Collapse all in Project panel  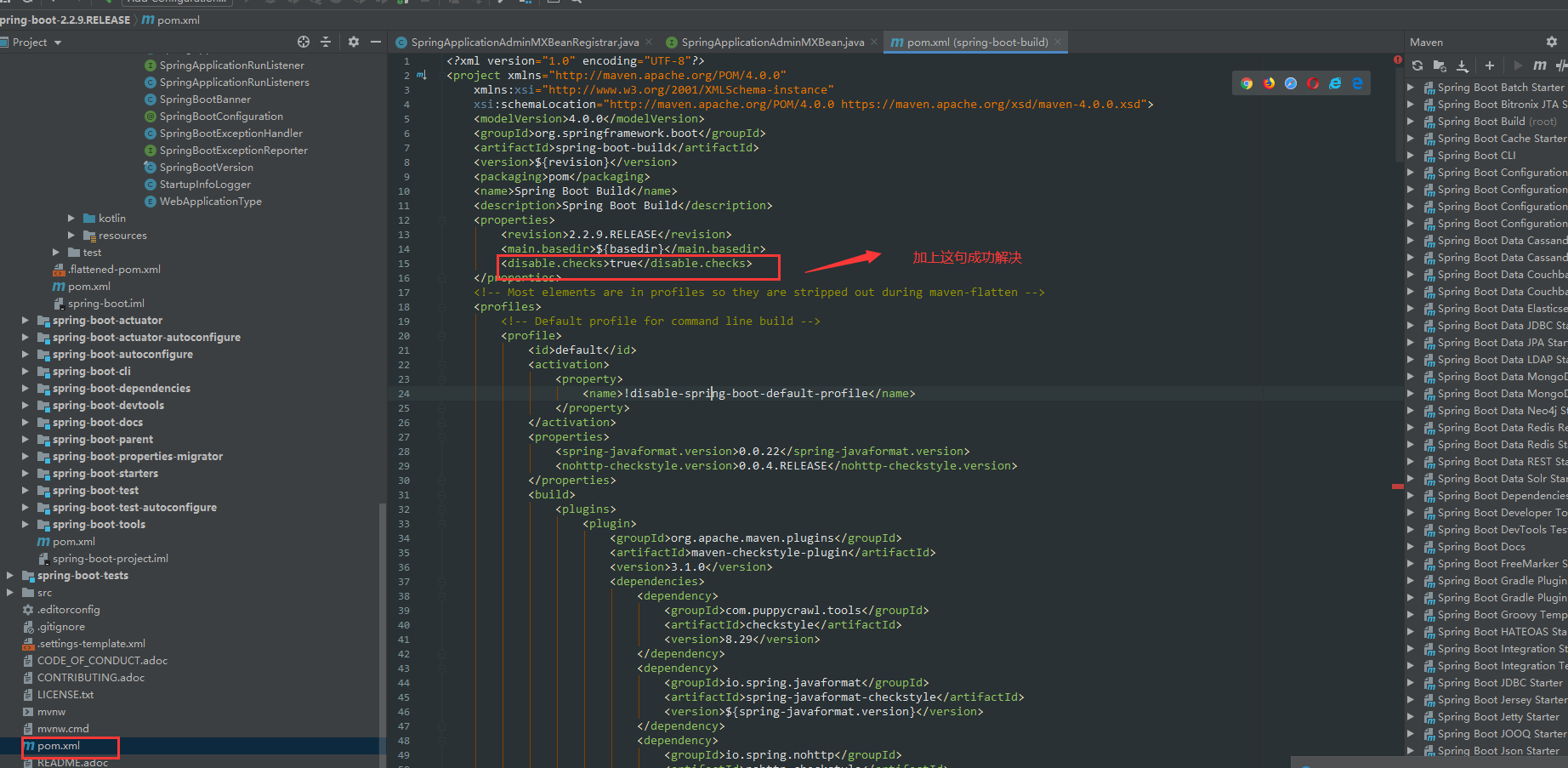click(326, 42)
